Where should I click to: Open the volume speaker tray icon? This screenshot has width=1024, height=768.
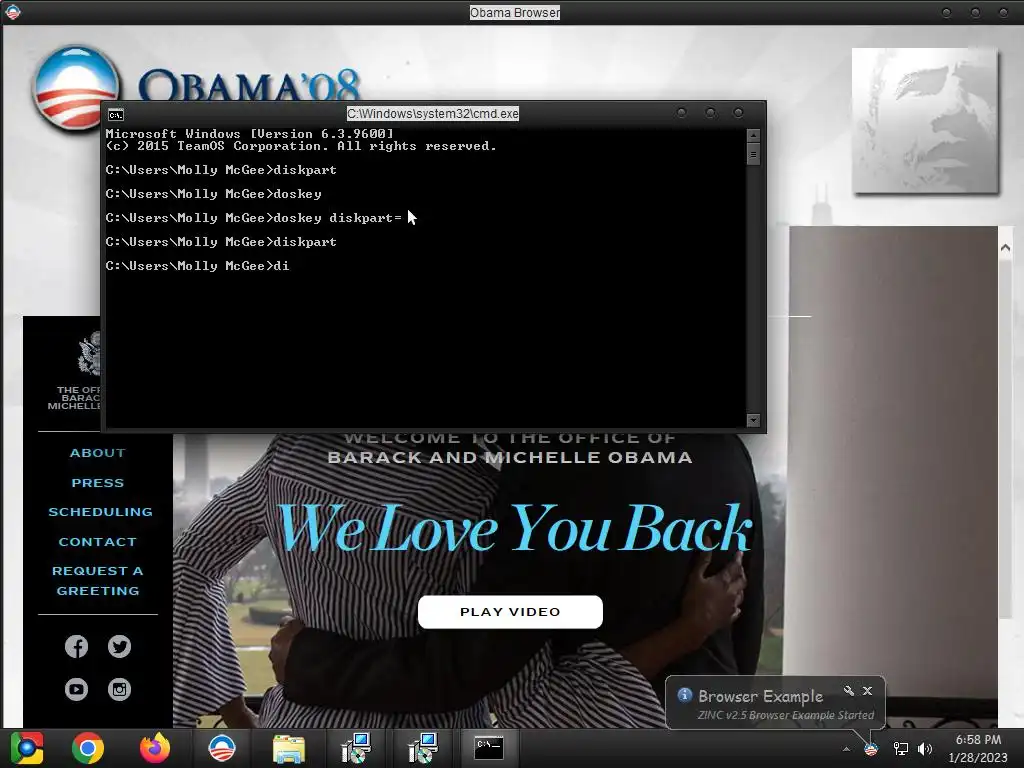coord(925,749)
